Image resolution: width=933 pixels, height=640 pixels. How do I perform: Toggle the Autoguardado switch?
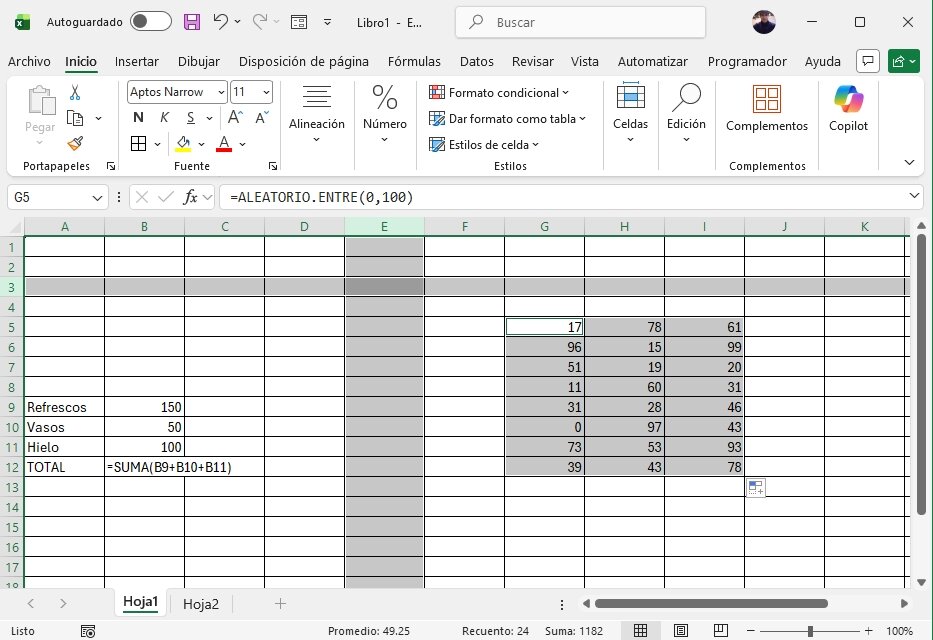(150, 21)
